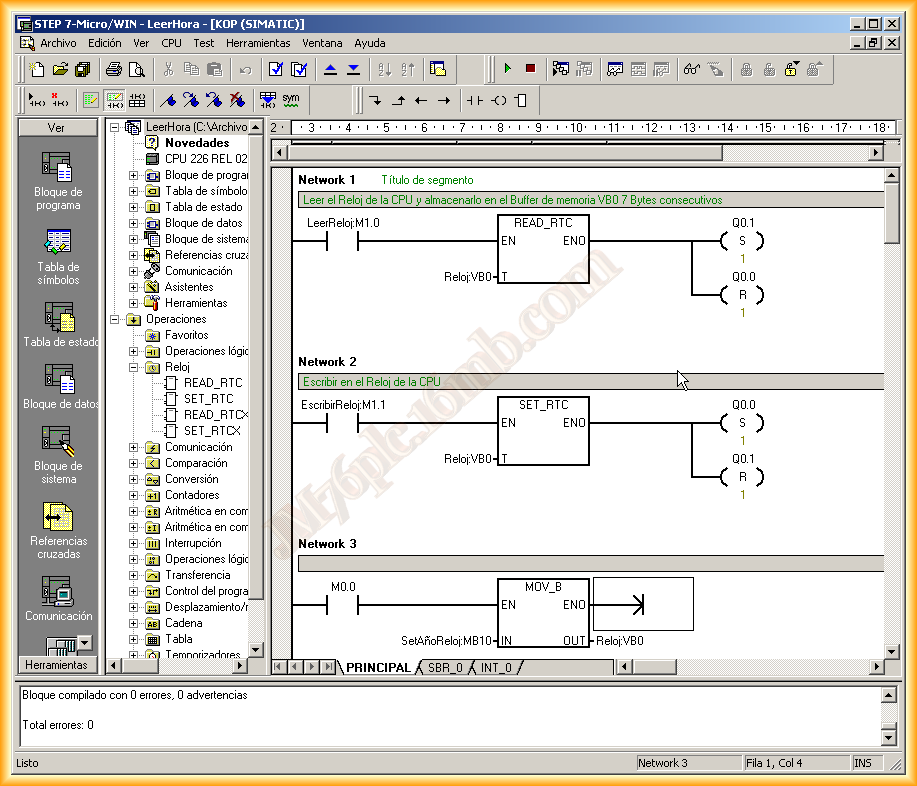
Task: Open the Herramientas menu
Action: click(258, 43)
